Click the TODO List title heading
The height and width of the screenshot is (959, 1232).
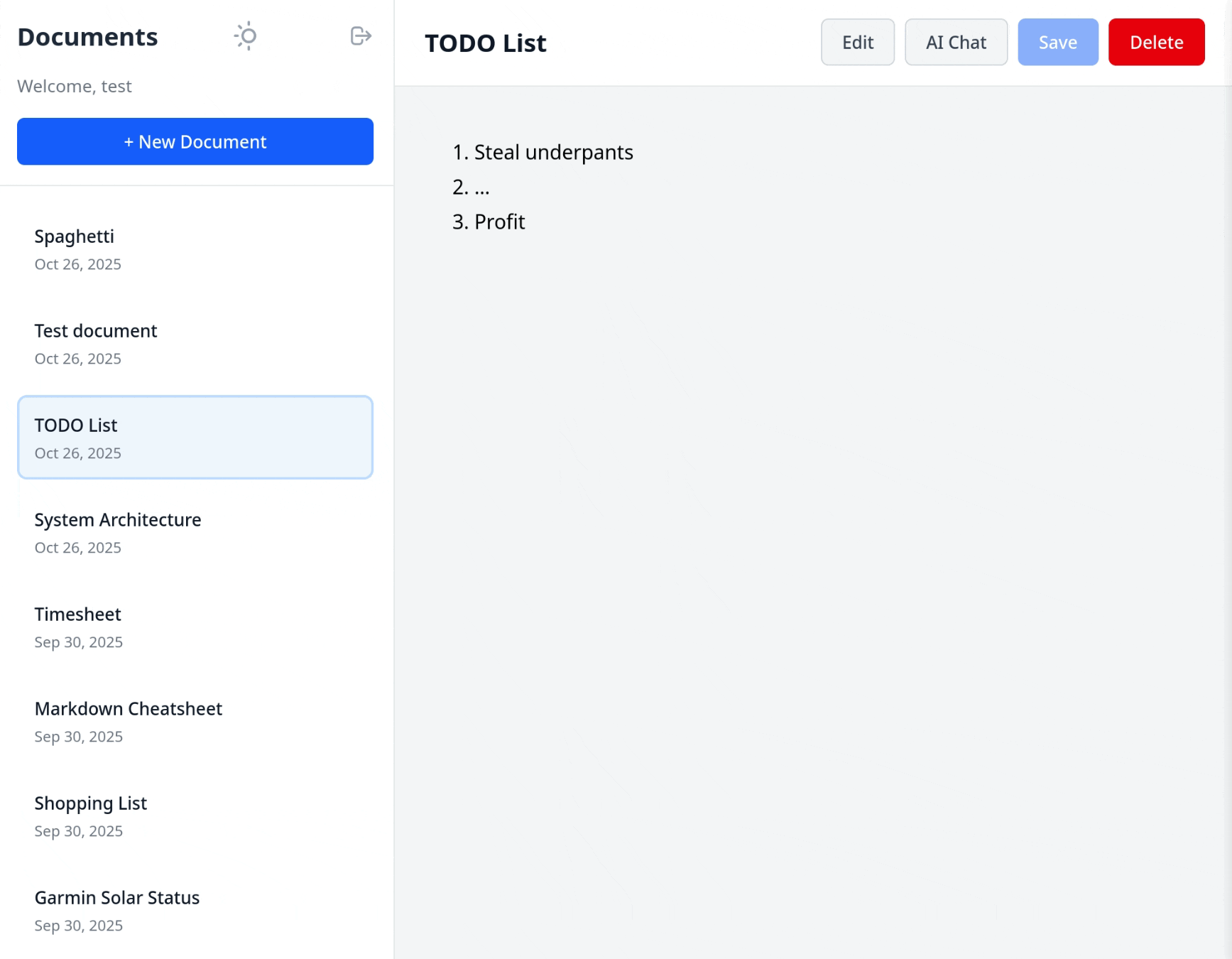click(486, 43)
